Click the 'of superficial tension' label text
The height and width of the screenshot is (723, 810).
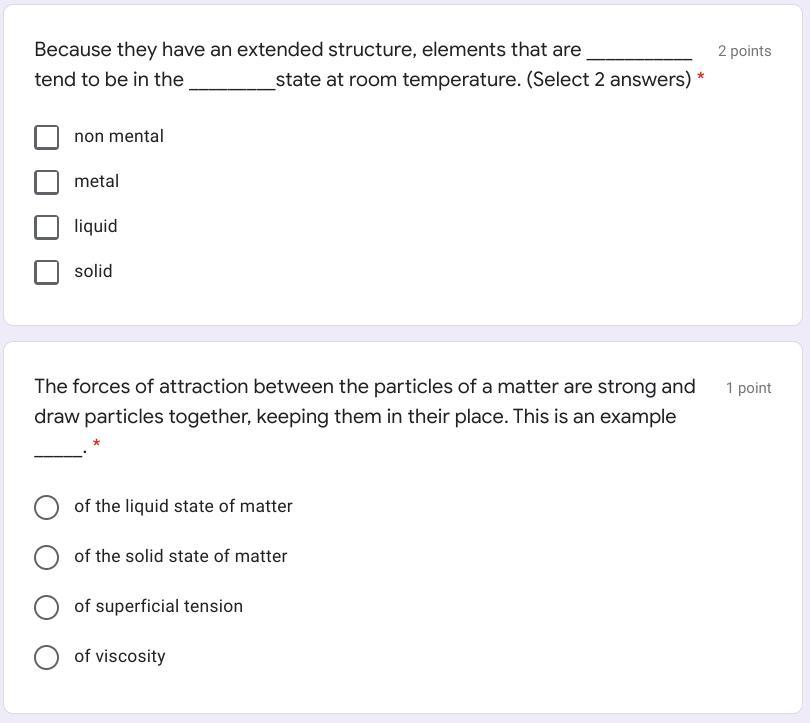pos(158,606)
